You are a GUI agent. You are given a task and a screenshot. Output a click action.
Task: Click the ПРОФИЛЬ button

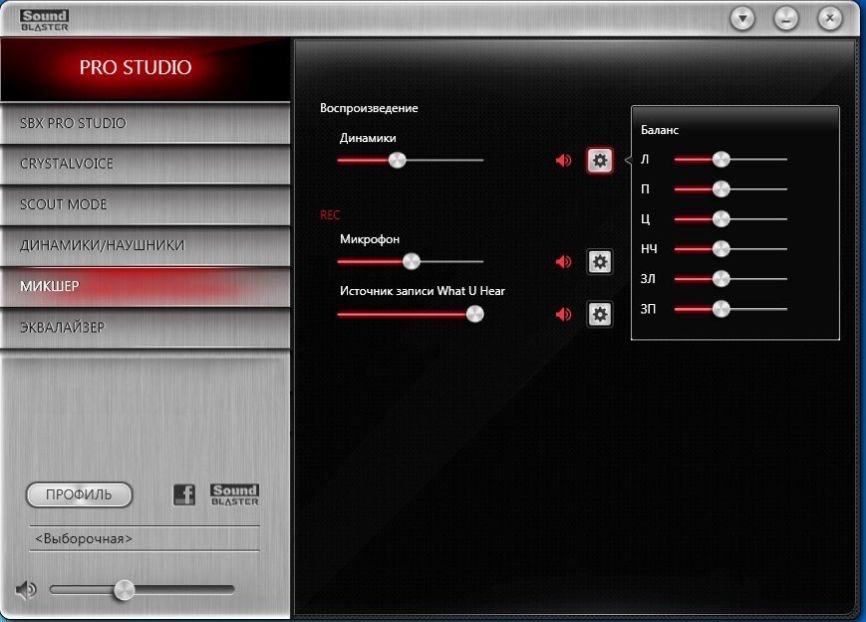pyautogui.click(x=79, y=494)
